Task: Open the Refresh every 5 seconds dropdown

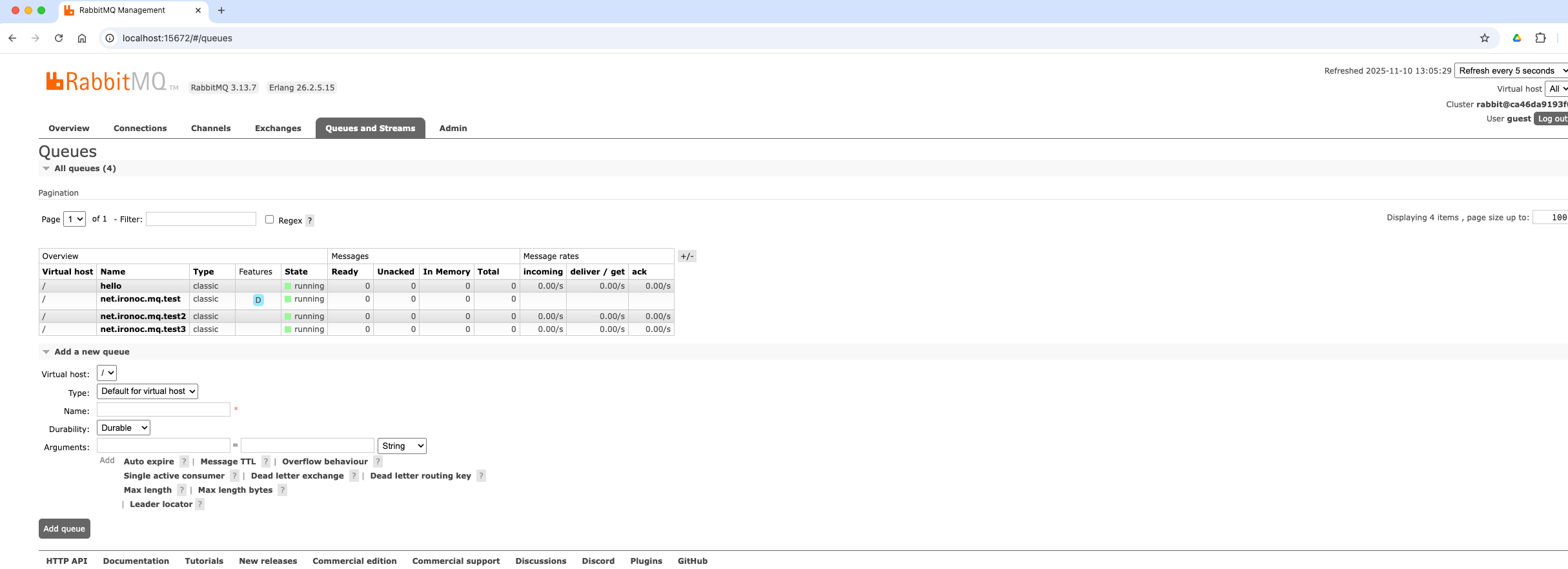Action: 1511,71
